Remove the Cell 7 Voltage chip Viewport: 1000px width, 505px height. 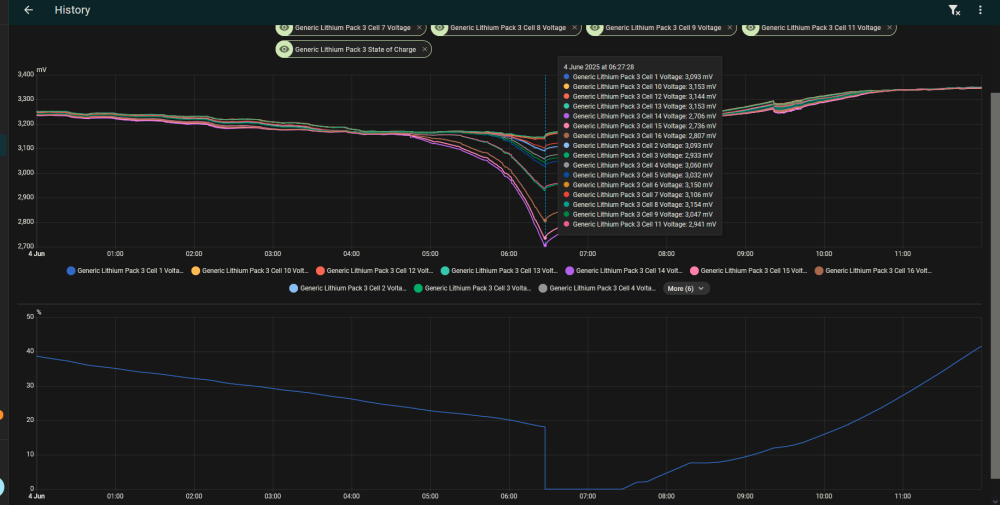(x=419, y=27)
